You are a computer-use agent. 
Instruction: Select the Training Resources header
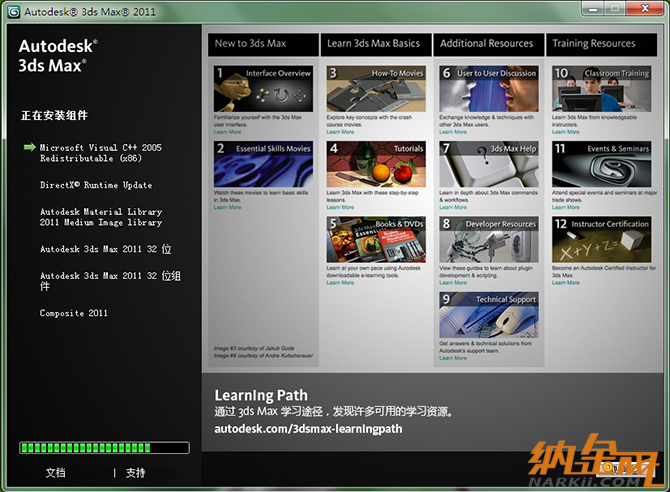[x=602, y=44]
